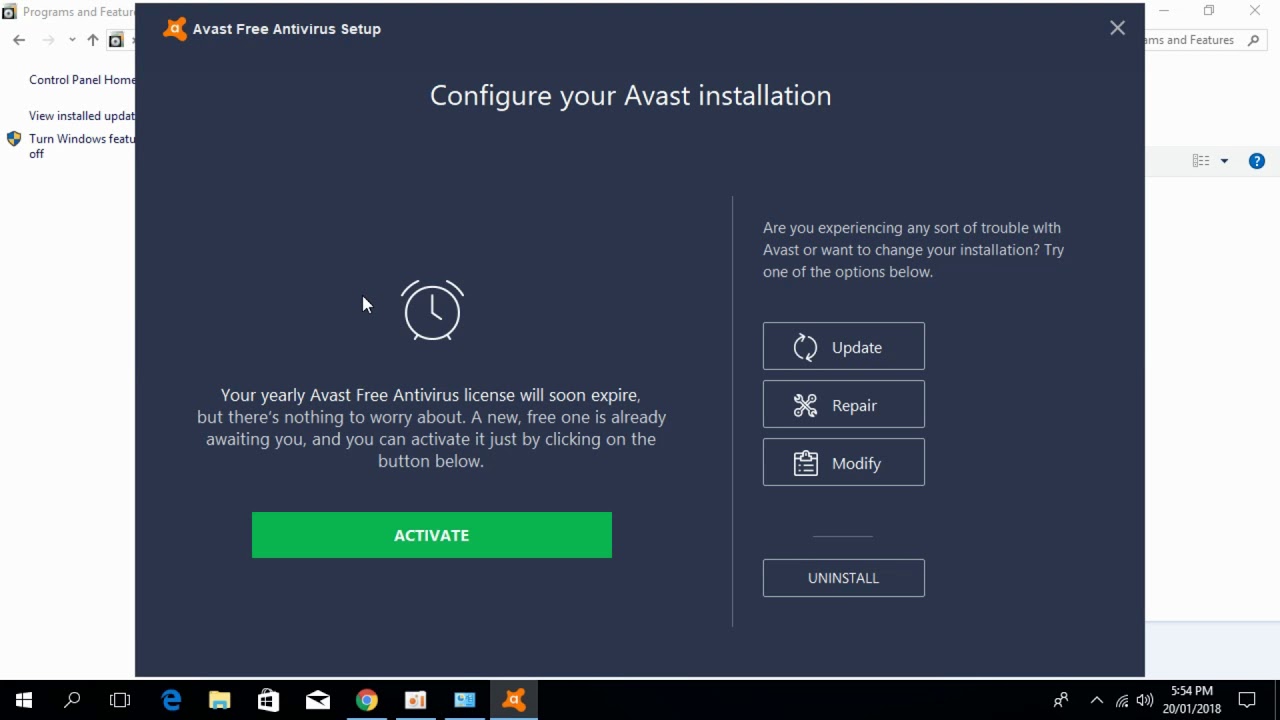Click the Modify button

click(x=843, y=462)
